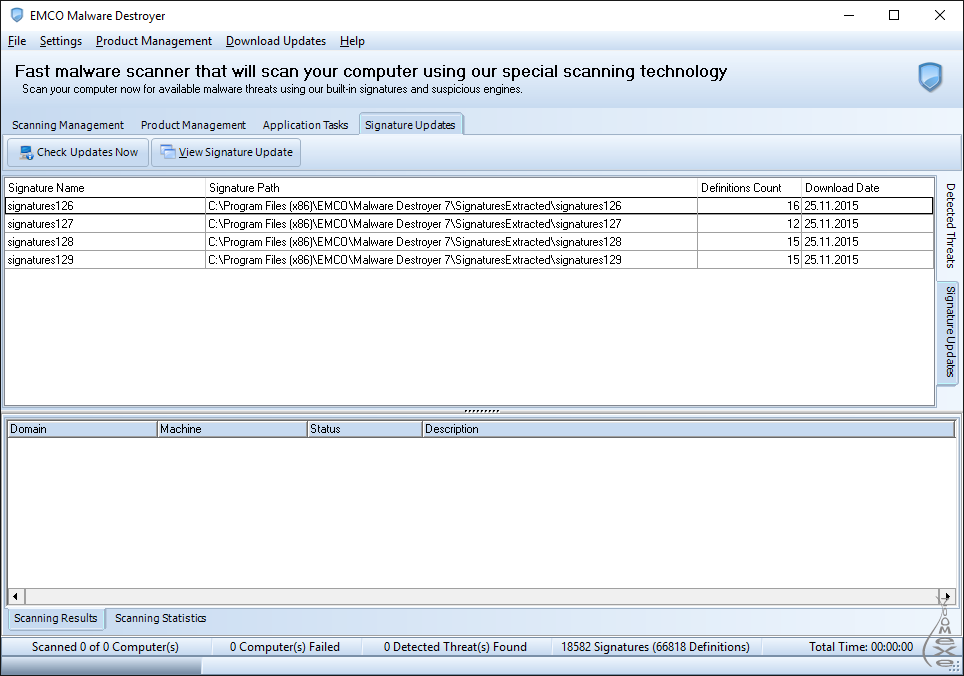Click the Domain column header
The width and height of the screenshot is (964, 676).
coord(82,429)
